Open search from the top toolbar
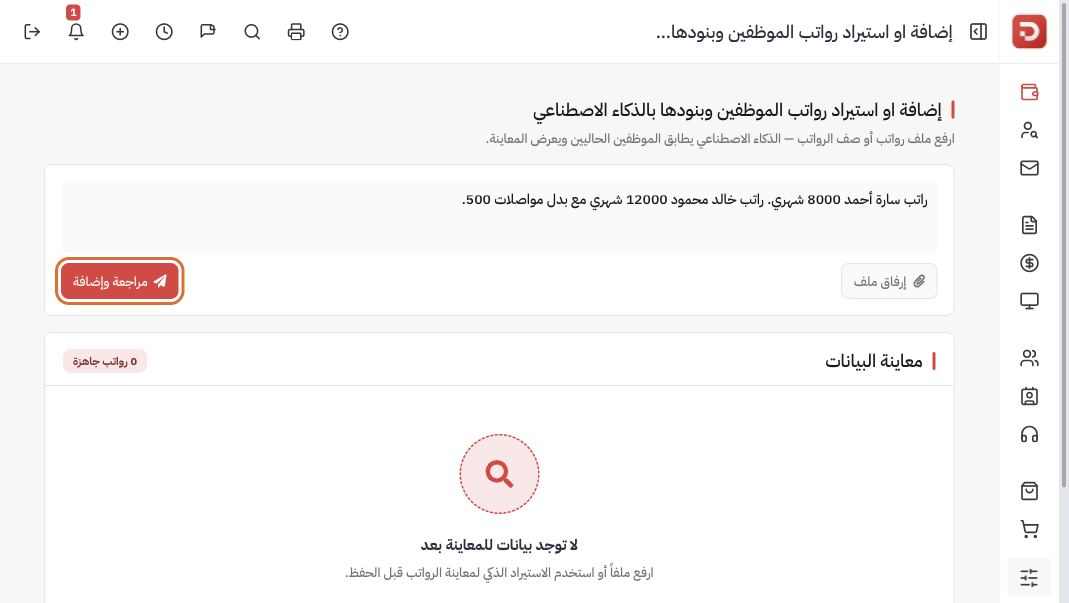 [x=252, y=32]
